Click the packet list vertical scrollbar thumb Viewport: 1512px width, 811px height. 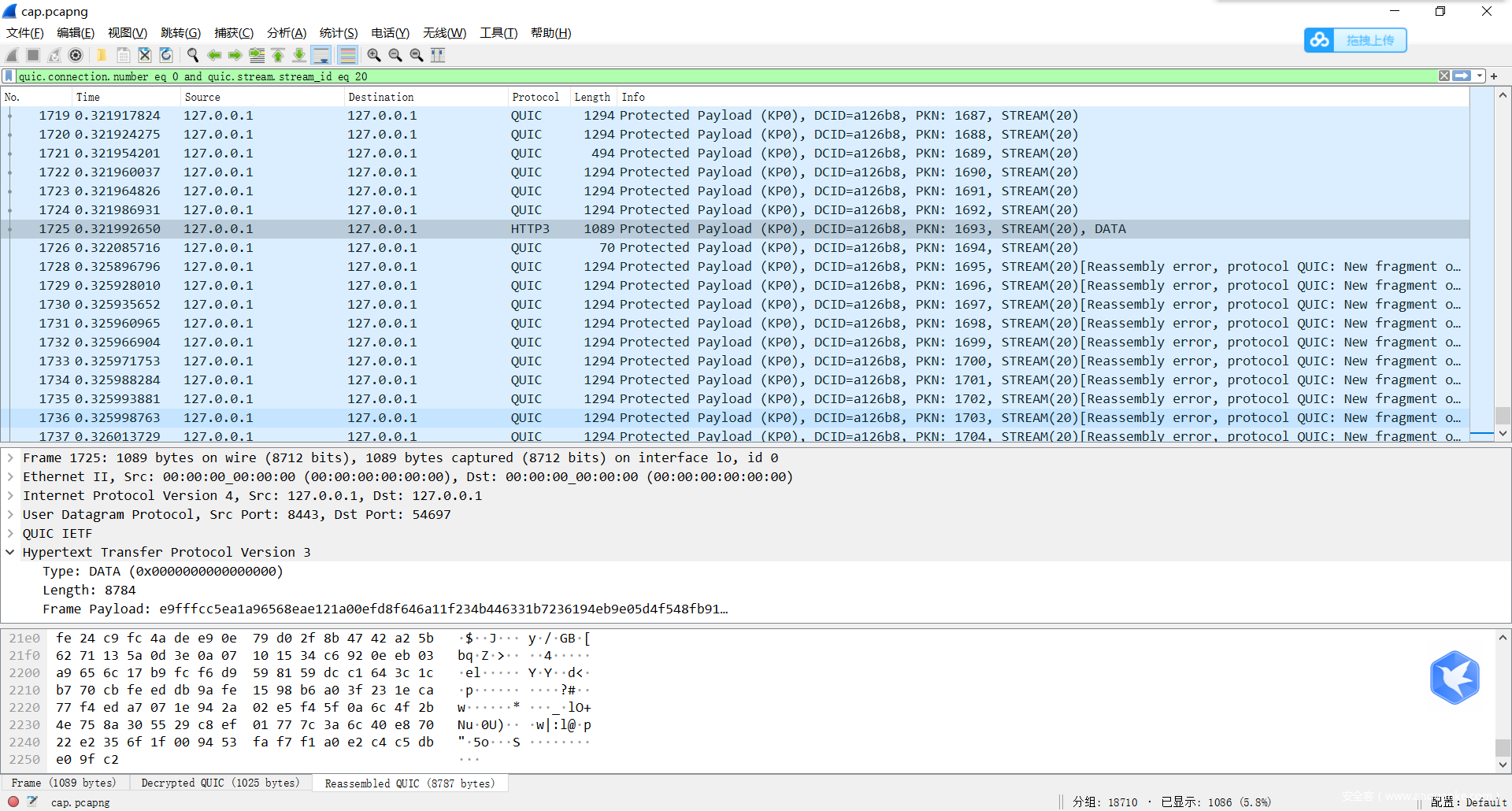click(1503, 415)
